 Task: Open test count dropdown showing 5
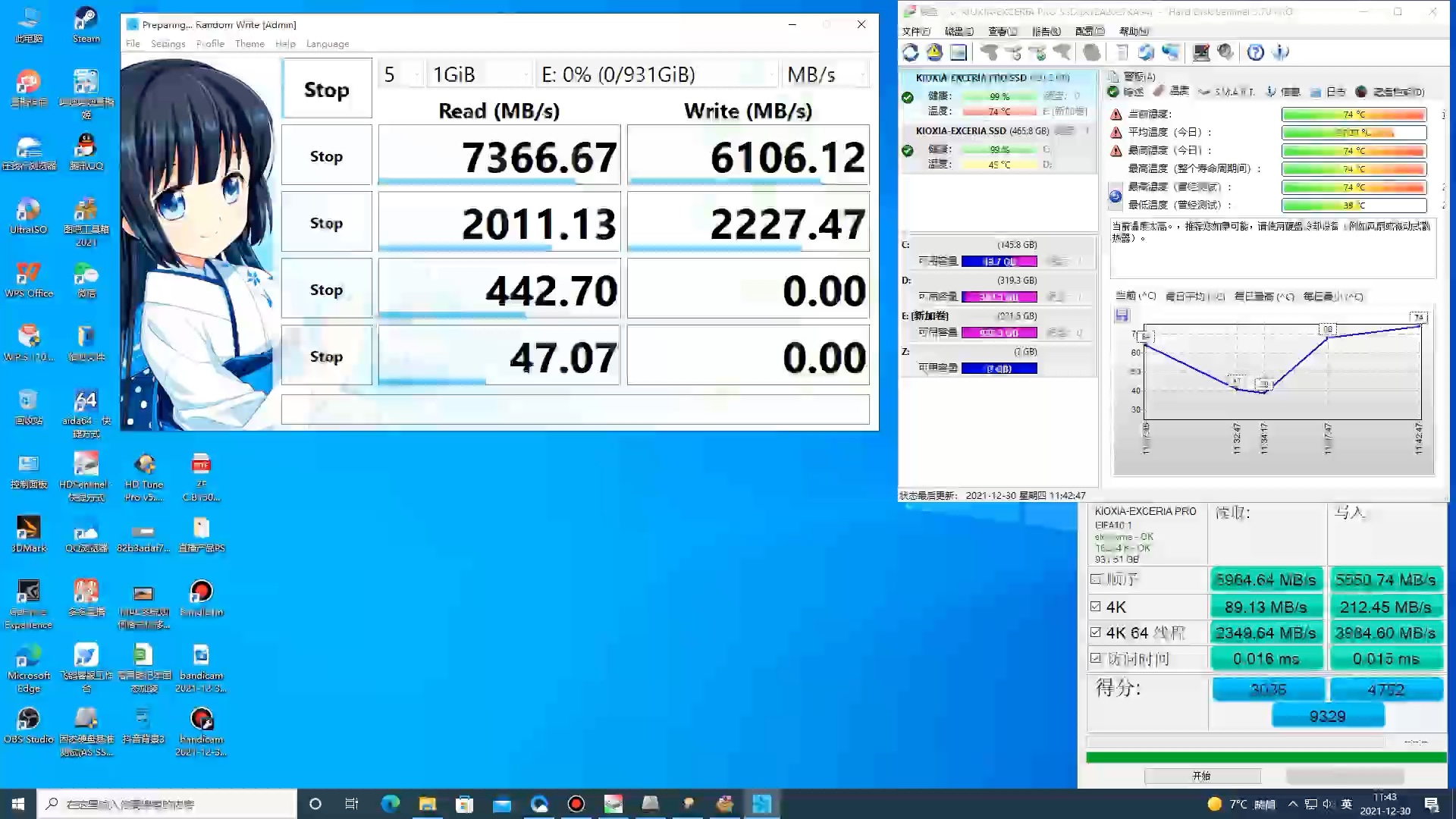pos(400,74)
